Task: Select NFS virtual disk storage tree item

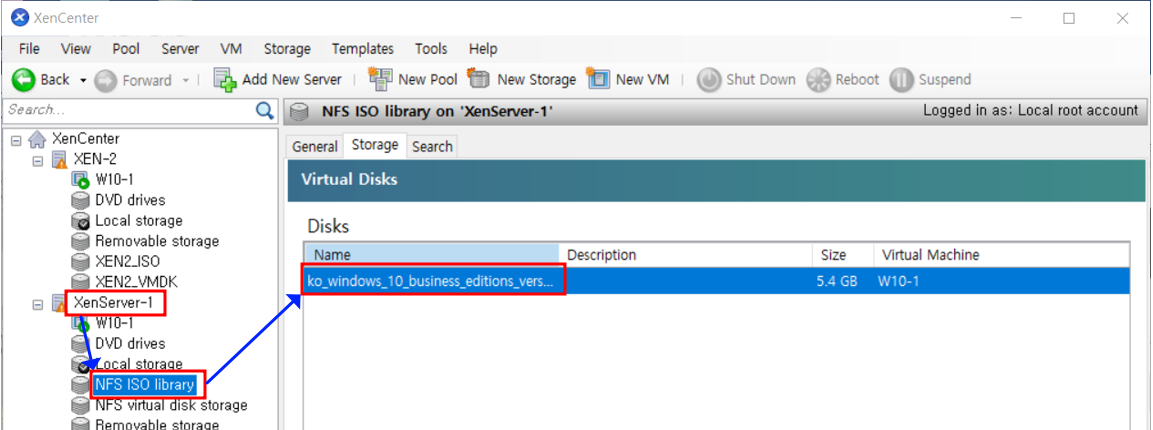Action: (x=171, y=405)
